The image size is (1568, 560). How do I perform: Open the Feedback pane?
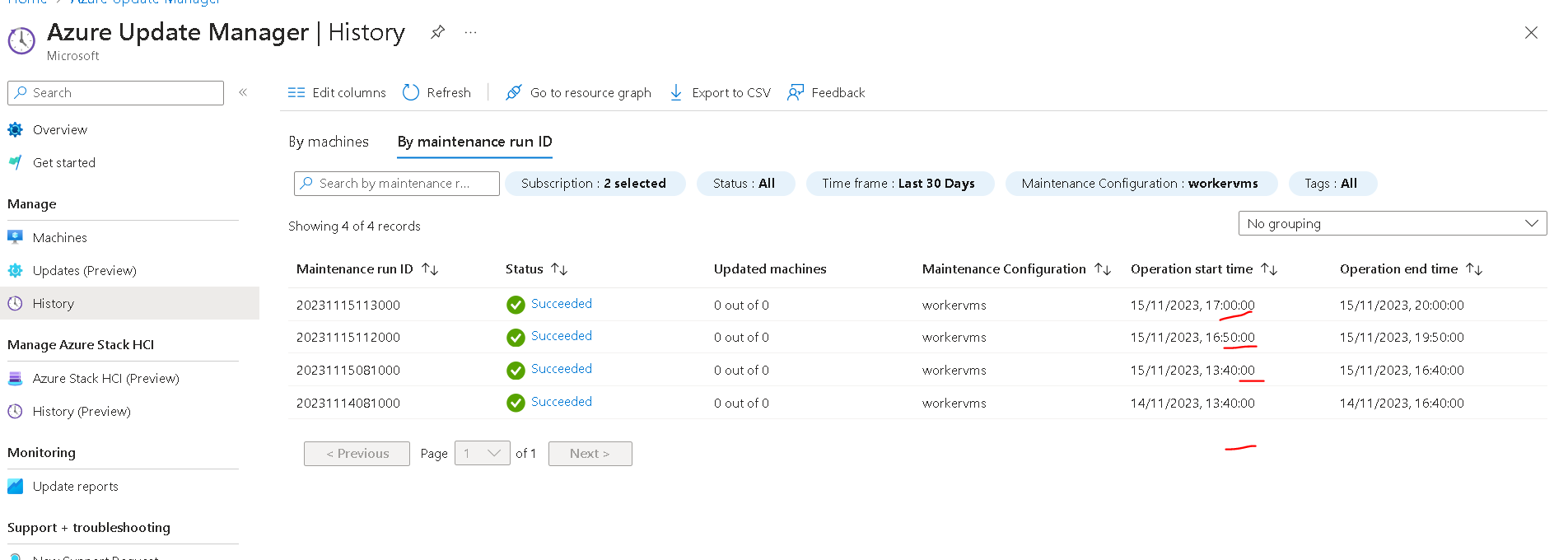(x=826, y=93)
